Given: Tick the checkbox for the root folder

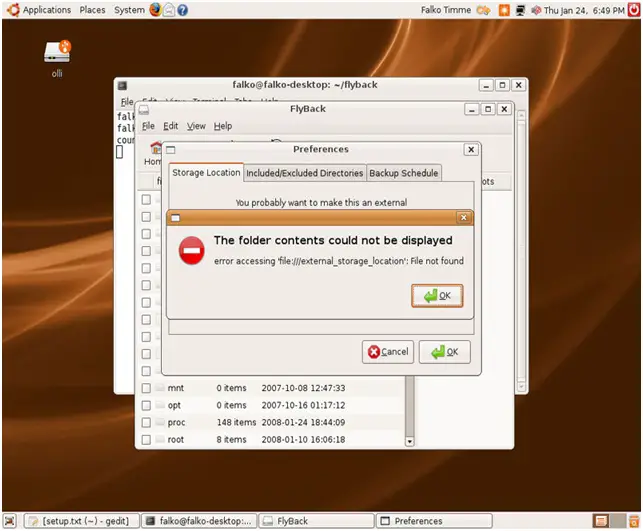Looking at the screenshot, I should [146, 440].
